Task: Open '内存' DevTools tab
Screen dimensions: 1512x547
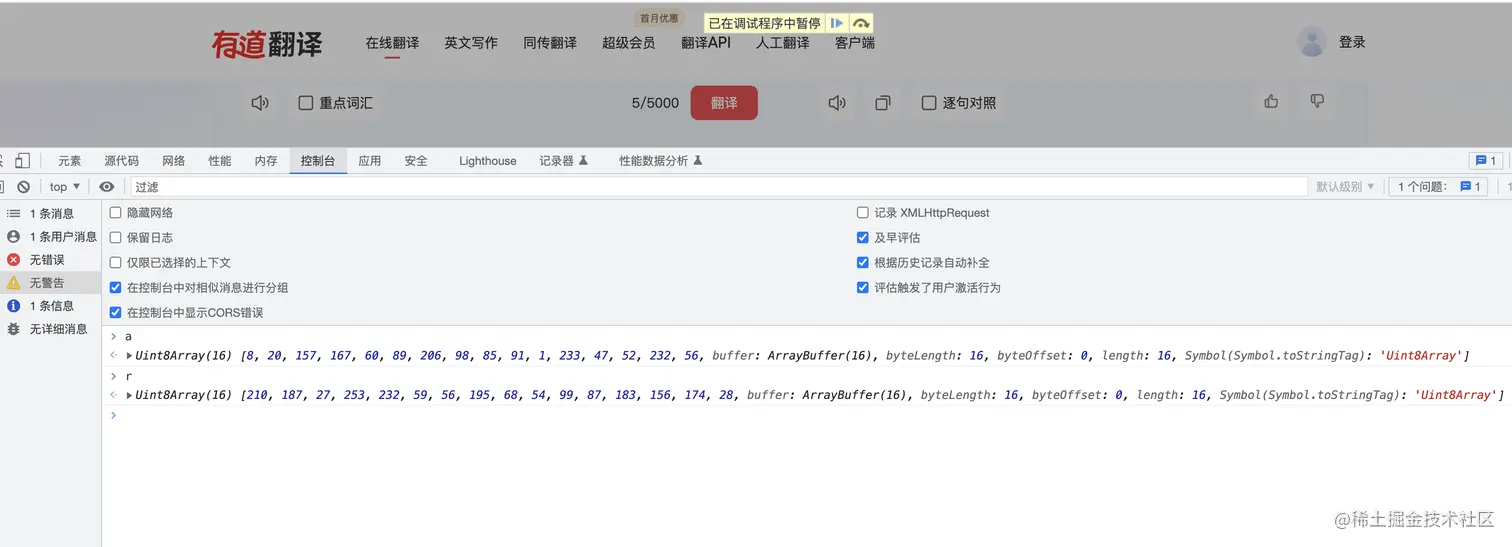Action: pyautogui.click(x=266, y=161)
